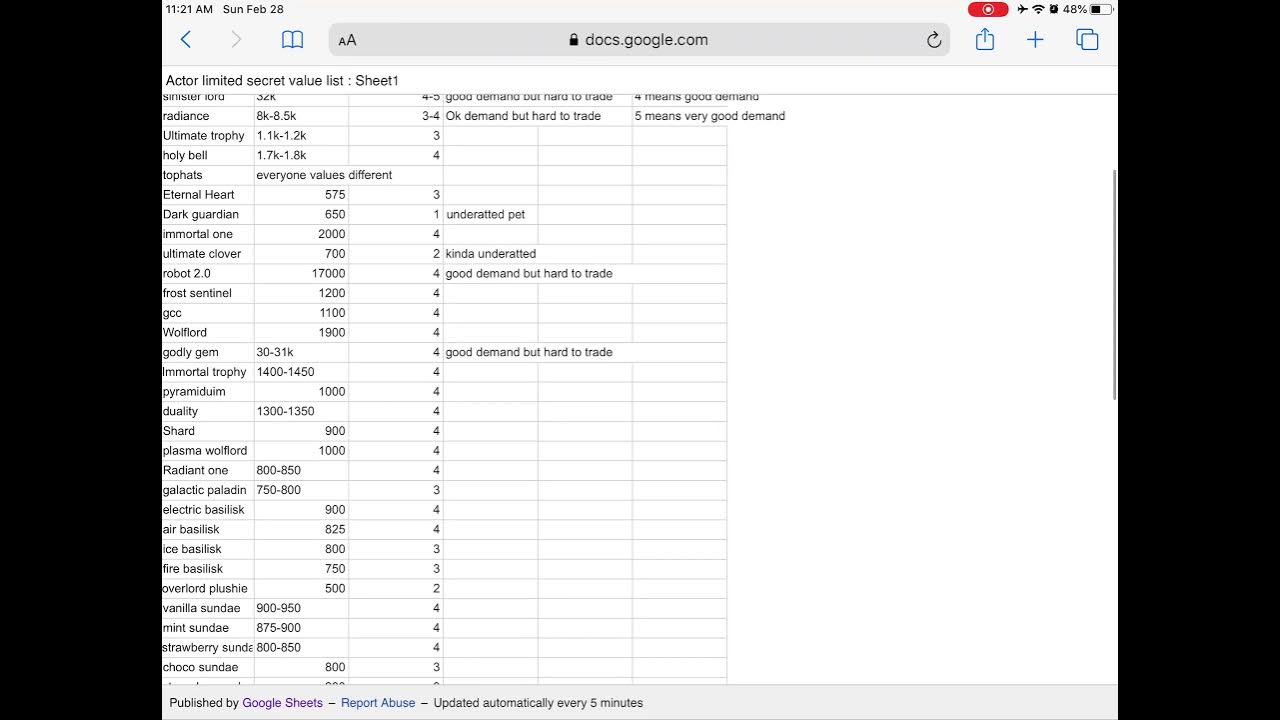
Task: Select the 'Ultimate trophy' cell
Action: (x=208, y=136)
